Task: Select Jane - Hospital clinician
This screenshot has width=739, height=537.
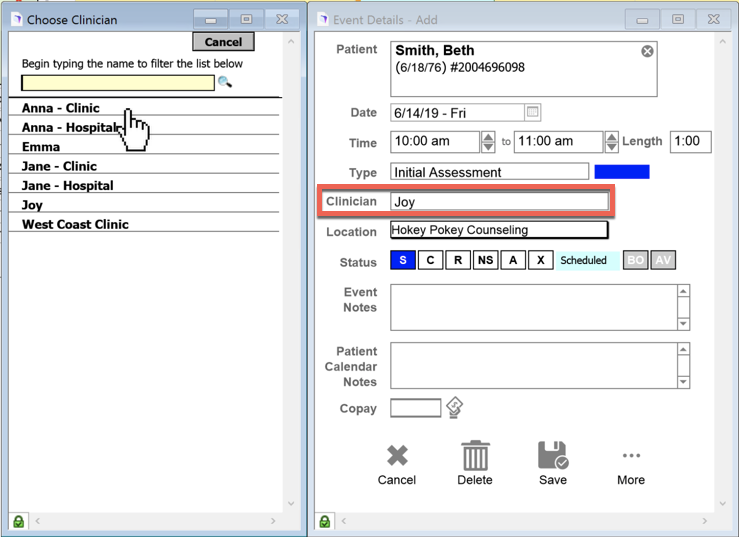Action: coord(68,186)
